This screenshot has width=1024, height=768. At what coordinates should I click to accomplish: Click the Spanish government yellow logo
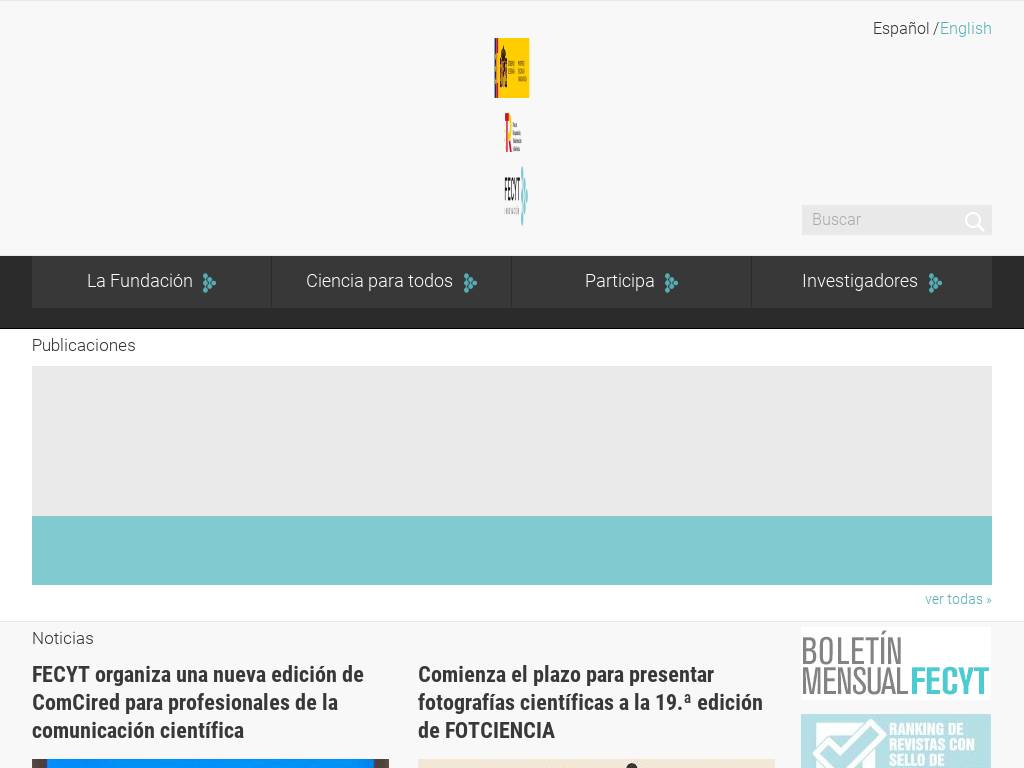tap(511, 68)
